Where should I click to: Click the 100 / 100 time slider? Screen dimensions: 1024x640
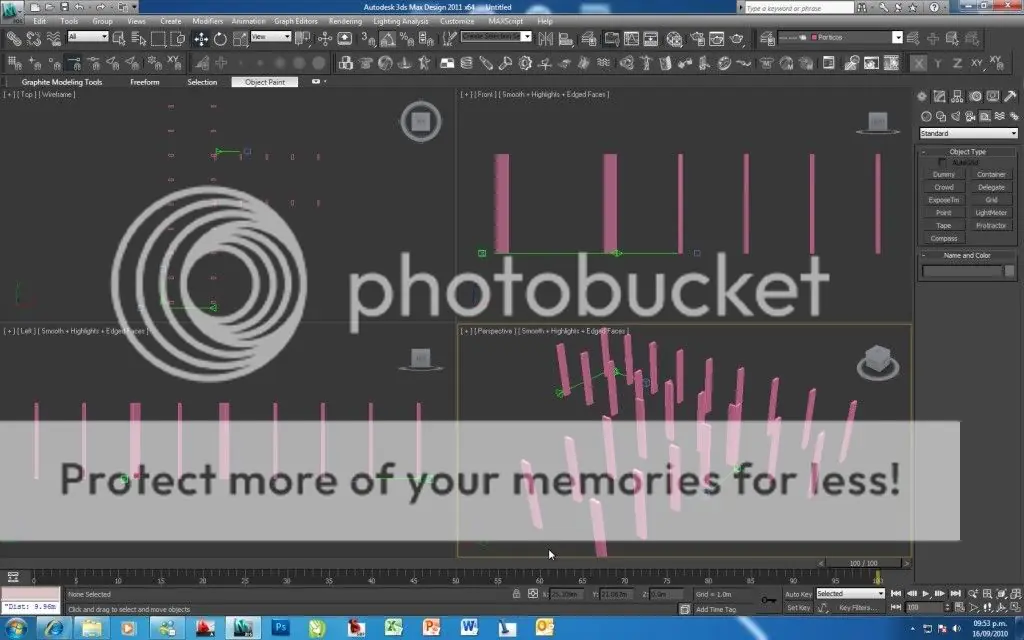click(x=863, y=563)
